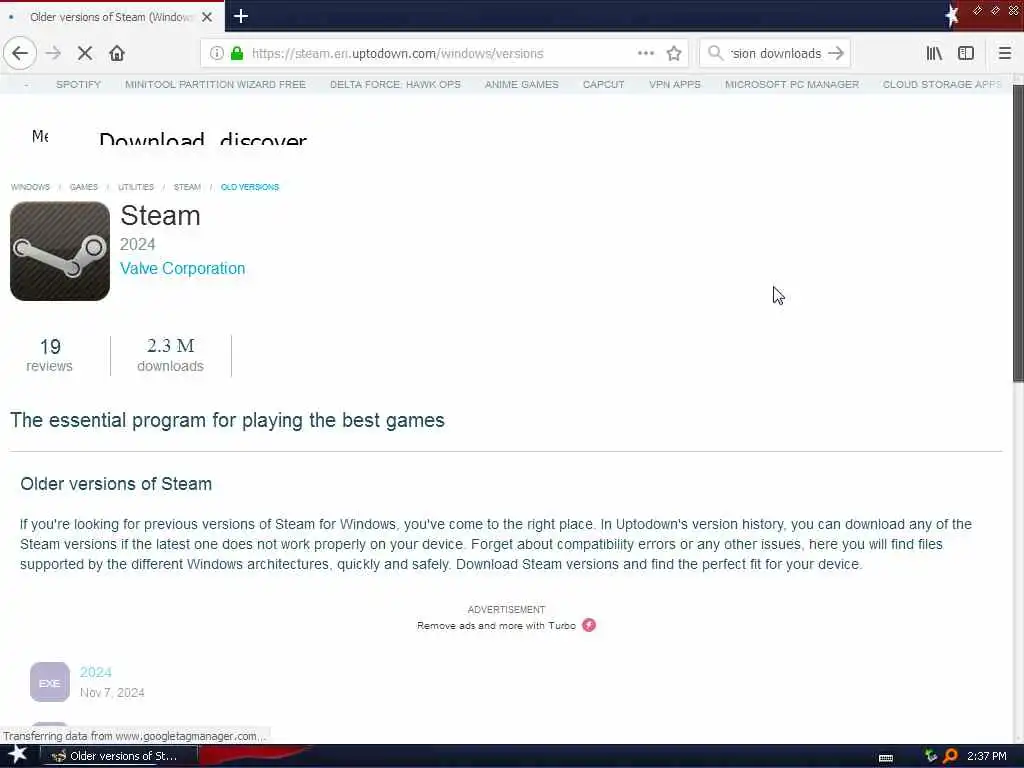This screenshot has width=1024, height=768.
Task: Click the 2:37 PM clock
Action: tap(987, 756)
